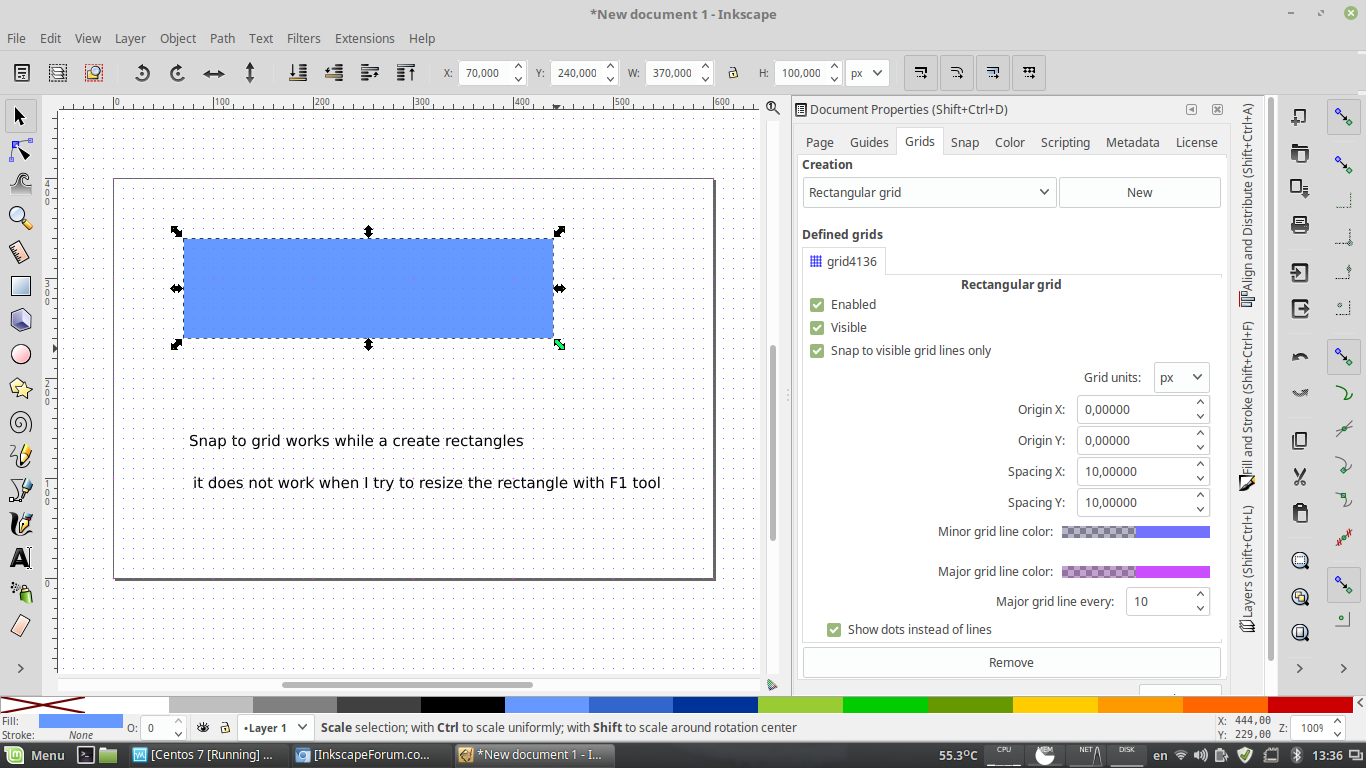Click the Major grid line color swatch
The height and width of the screenshot is (768, 1366).
pyautogui.click(x=1135, y=572)
